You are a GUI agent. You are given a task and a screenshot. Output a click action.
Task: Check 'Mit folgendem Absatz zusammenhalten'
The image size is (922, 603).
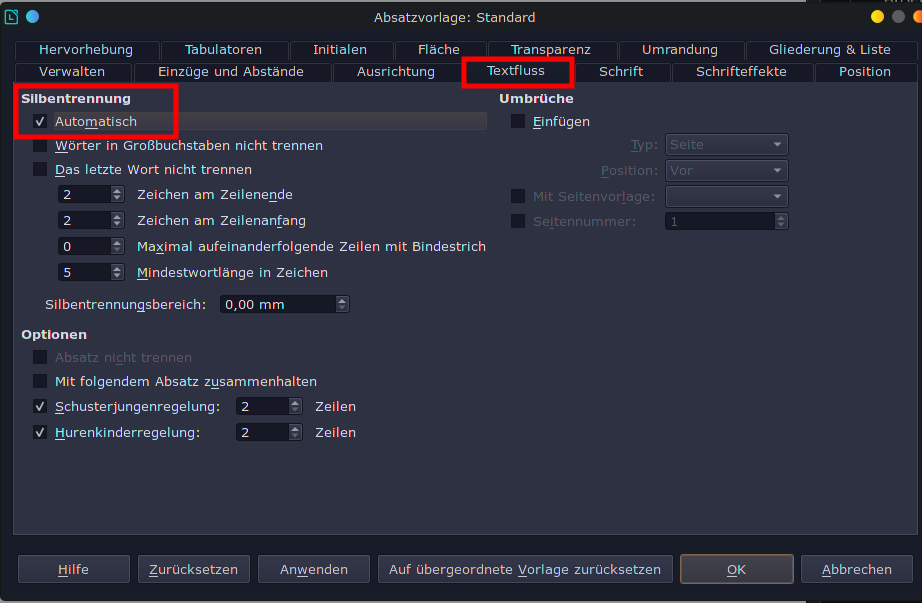(40, 381)
